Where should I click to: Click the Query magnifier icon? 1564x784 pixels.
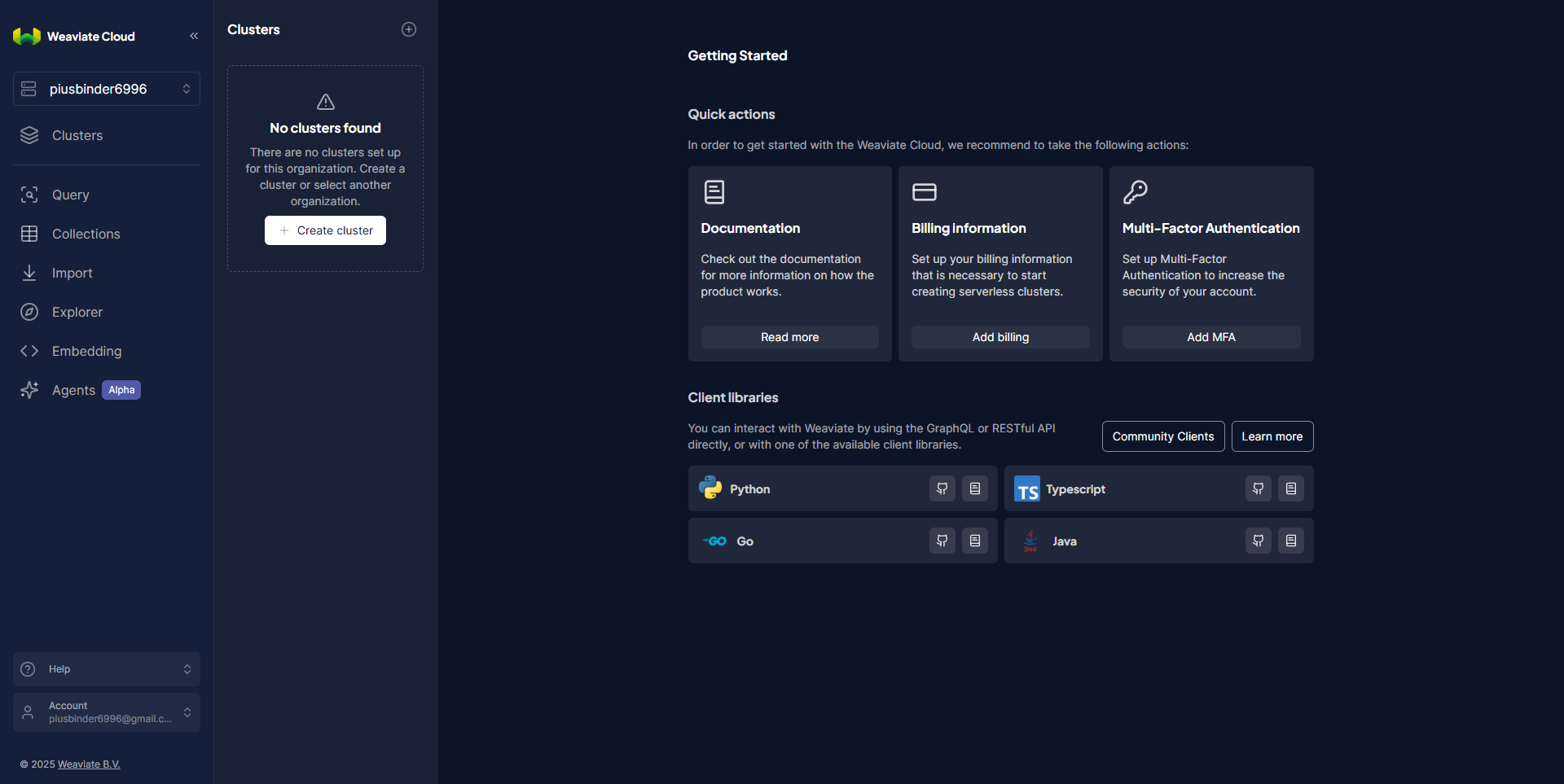click(x=29, y=195)
